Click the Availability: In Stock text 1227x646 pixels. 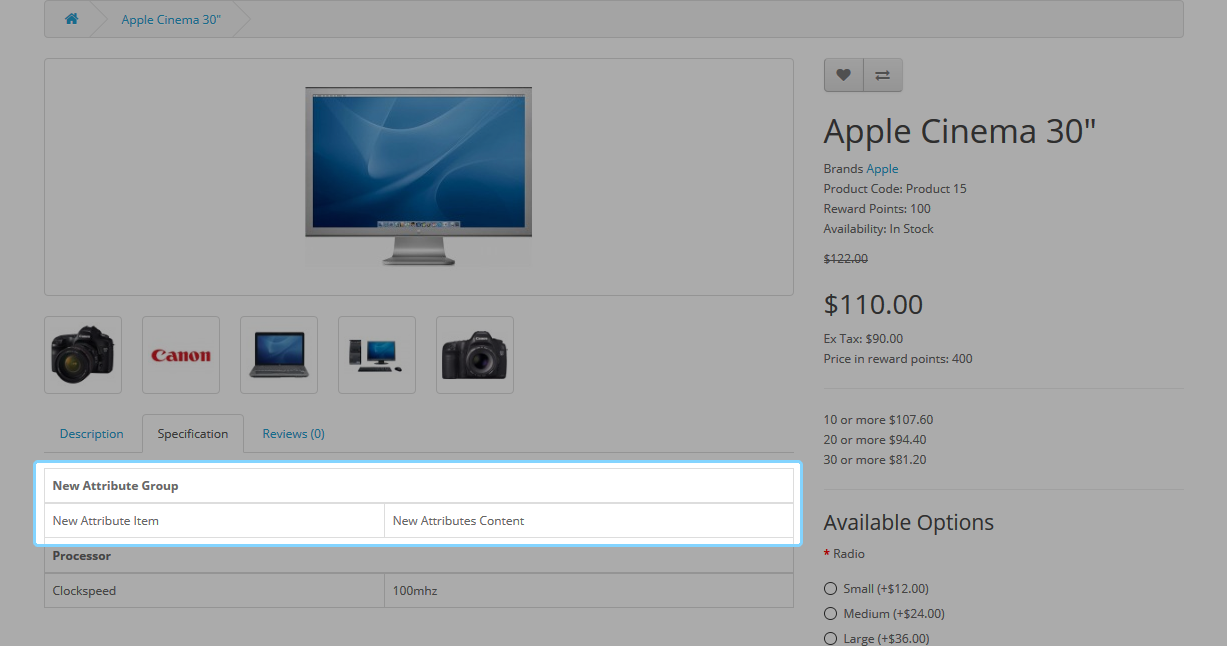(x=879, y=229)
